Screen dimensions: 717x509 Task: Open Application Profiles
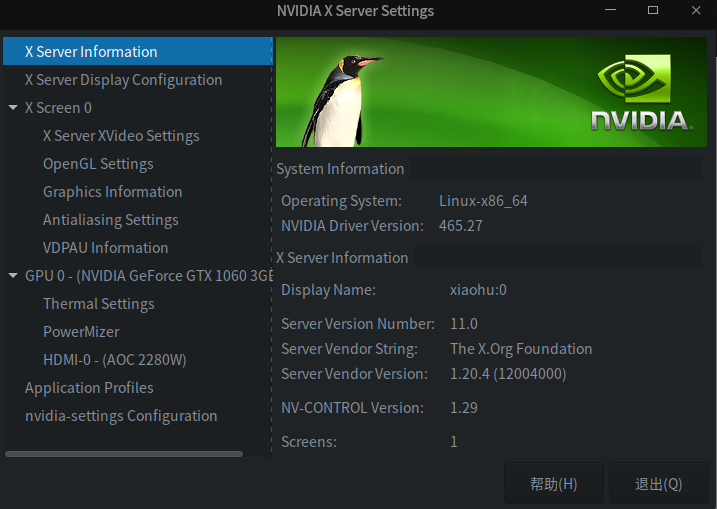[89, 387]
